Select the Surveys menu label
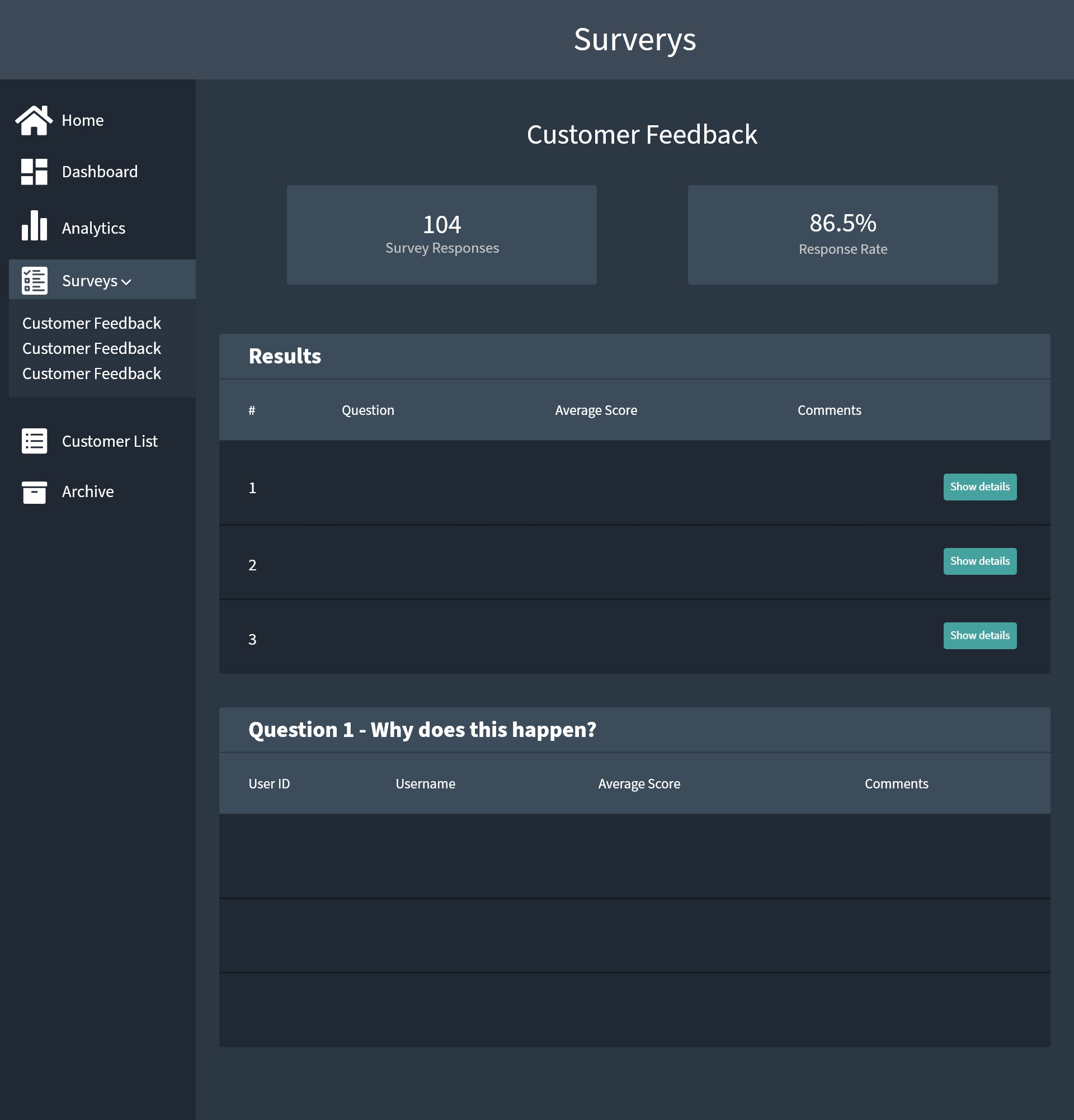Screen dimensions: 1074x1120 coord(89,281)
